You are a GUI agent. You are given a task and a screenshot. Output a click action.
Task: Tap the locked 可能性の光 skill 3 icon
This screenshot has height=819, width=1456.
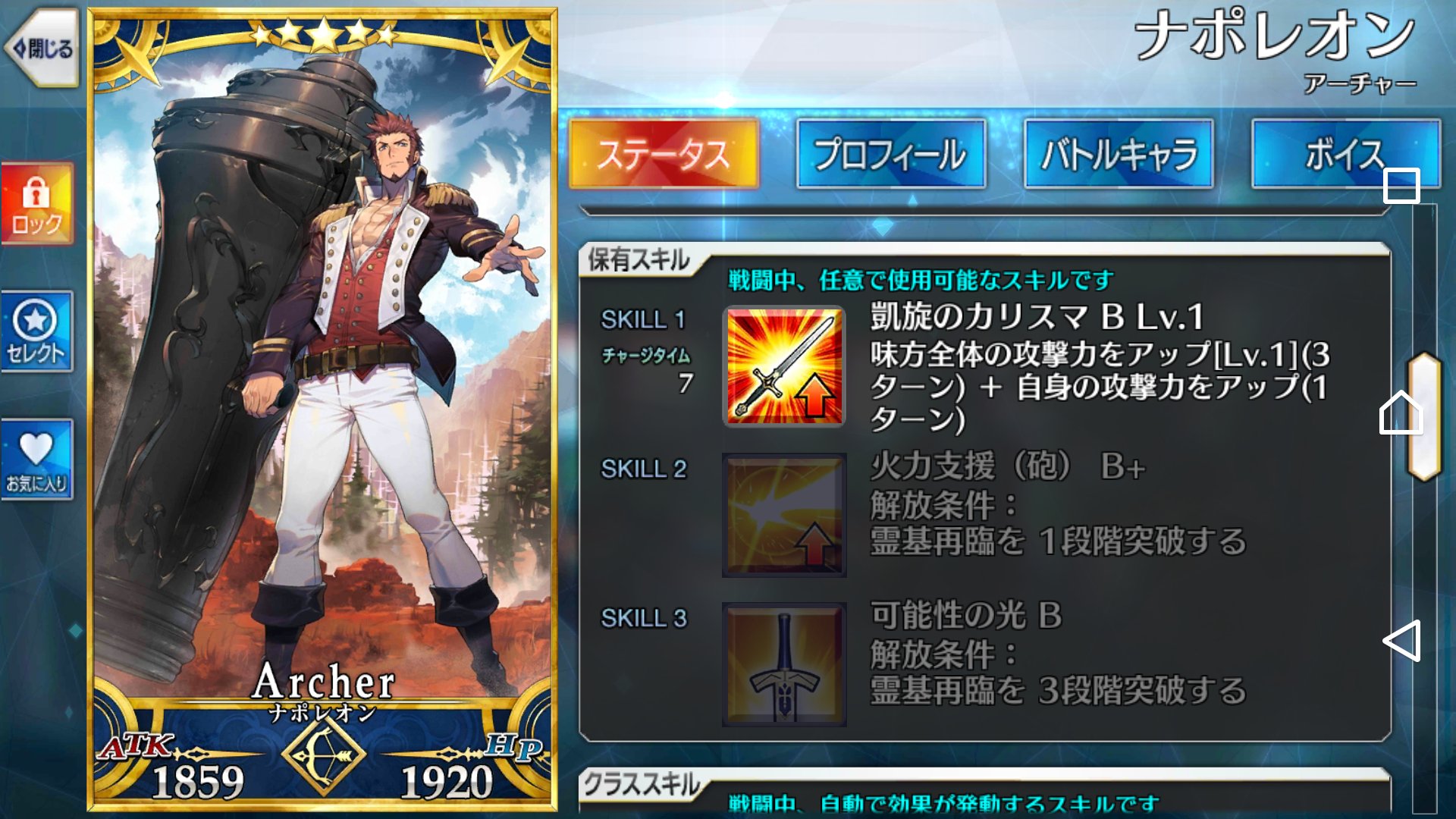(784, 665)
